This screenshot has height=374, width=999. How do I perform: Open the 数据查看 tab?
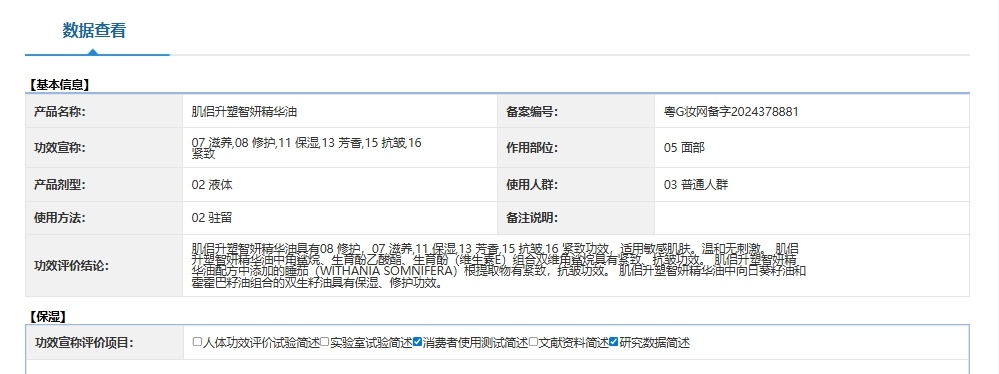pyautogui.click(x=94, y=31)
